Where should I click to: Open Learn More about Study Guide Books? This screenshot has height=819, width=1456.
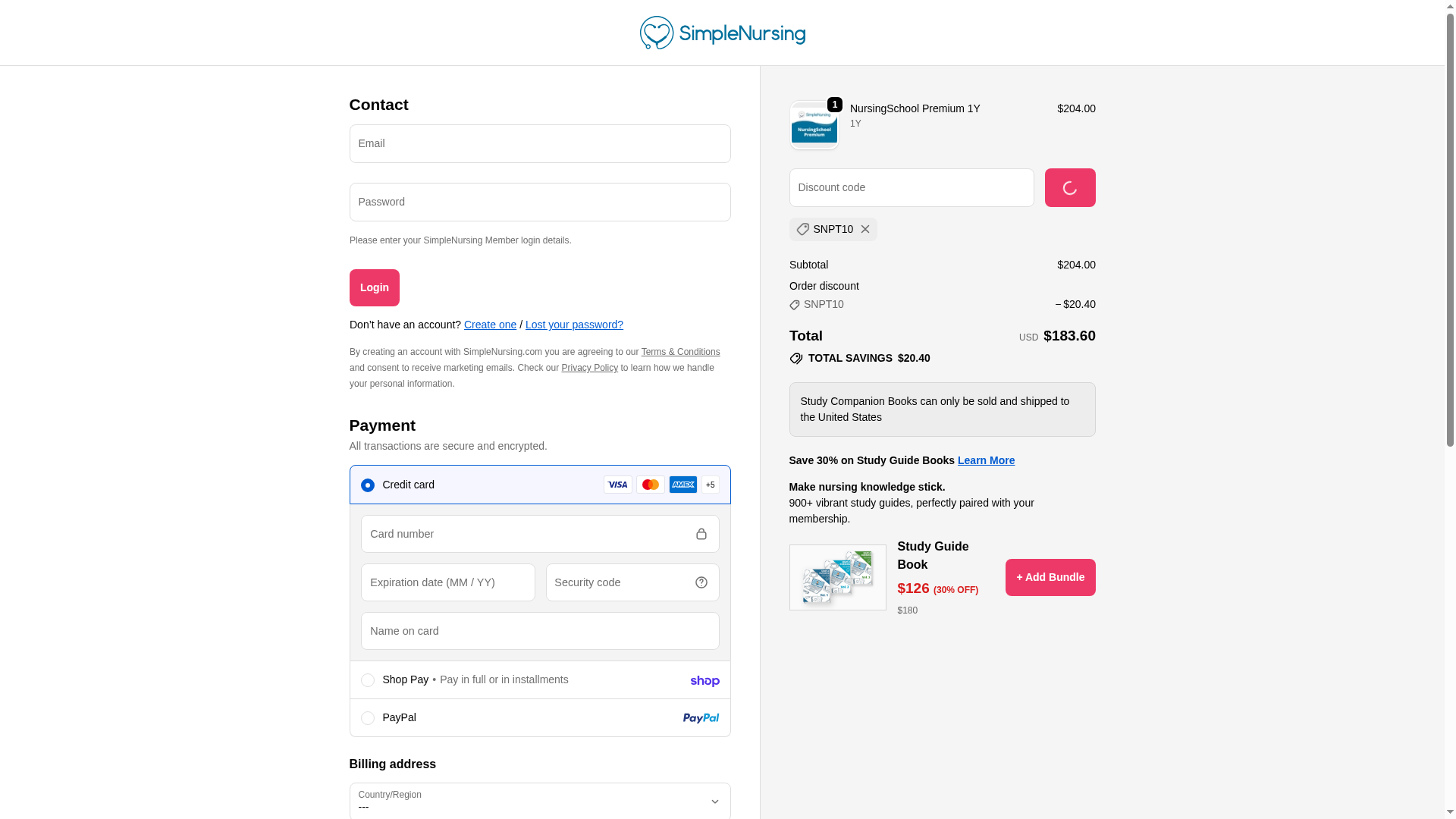pos(986,460)
